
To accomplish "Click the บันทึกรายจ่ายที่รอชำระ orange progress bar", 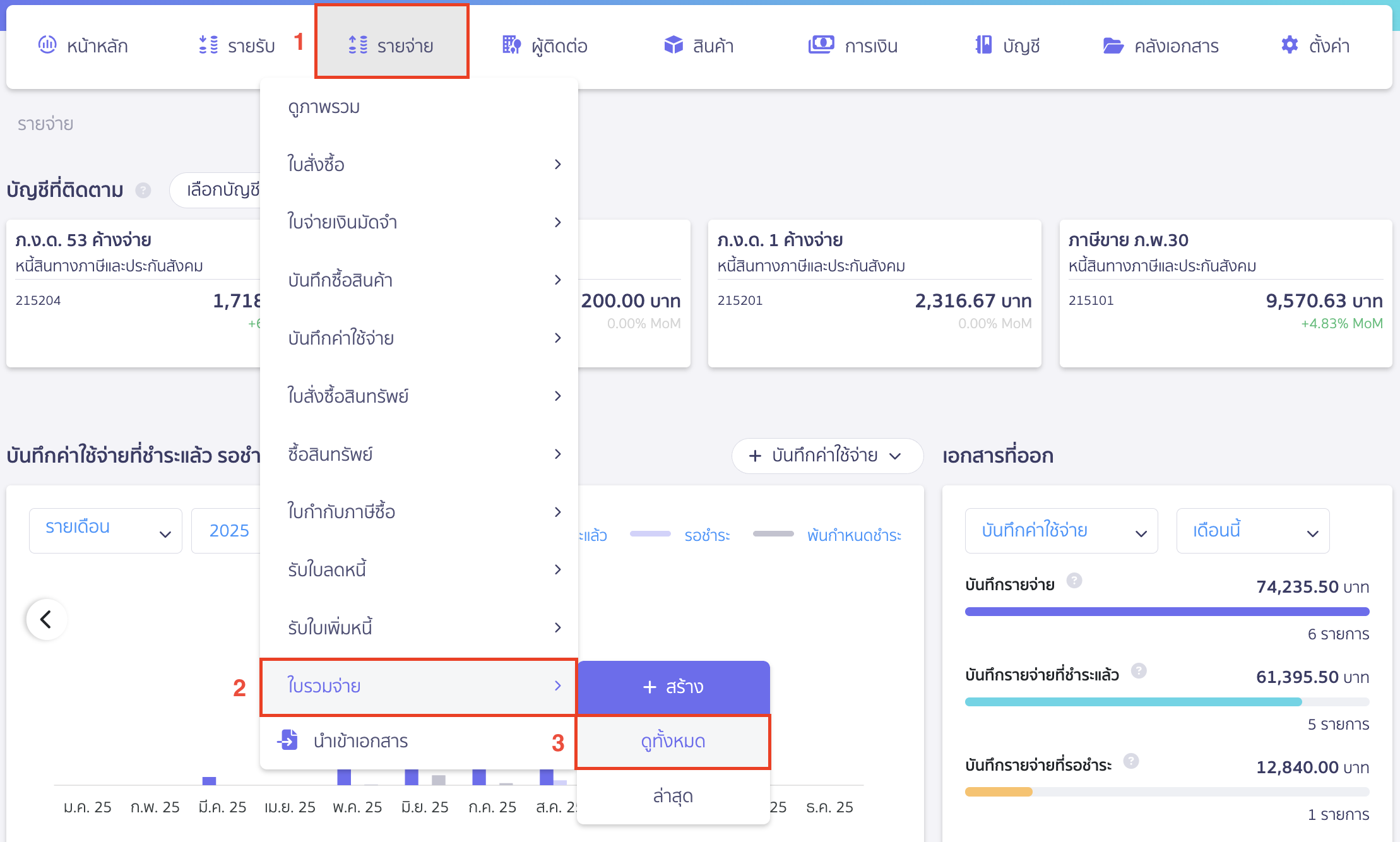I will pyautogui.click(x=1167, y=792).
